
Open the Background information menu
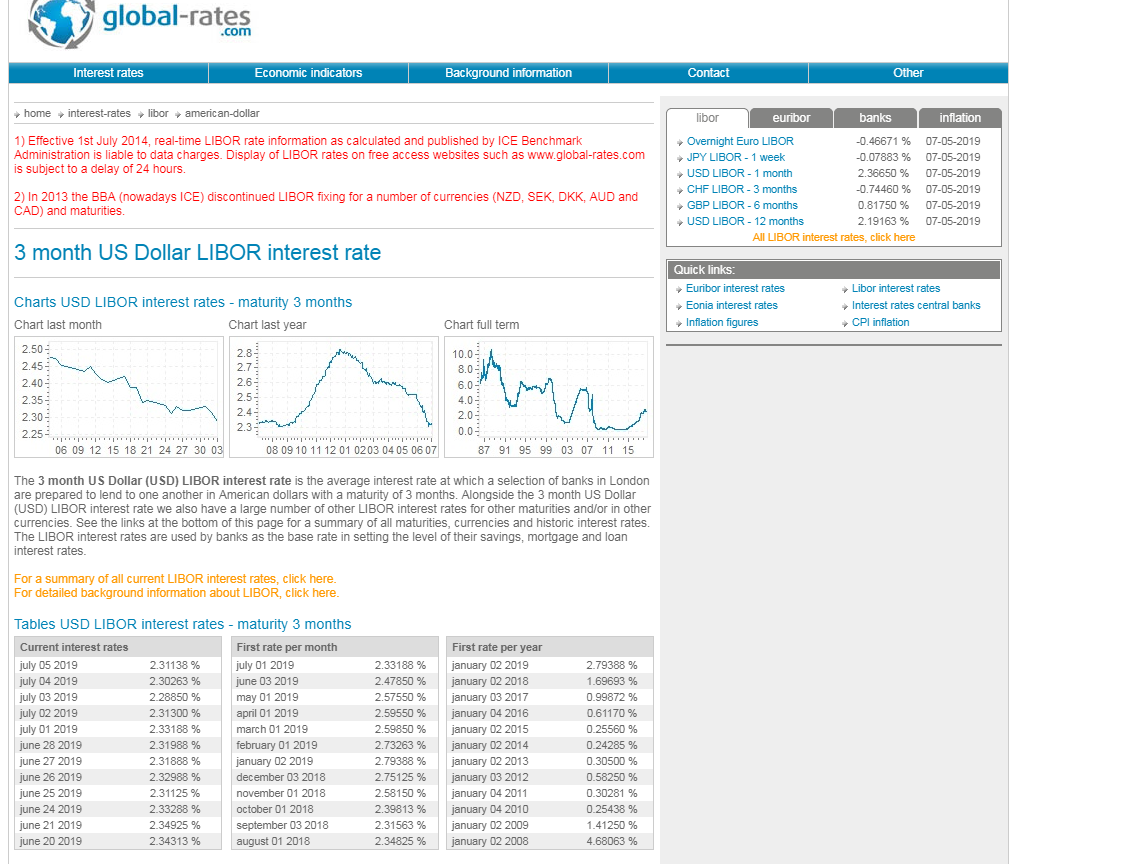coord(508,73)
